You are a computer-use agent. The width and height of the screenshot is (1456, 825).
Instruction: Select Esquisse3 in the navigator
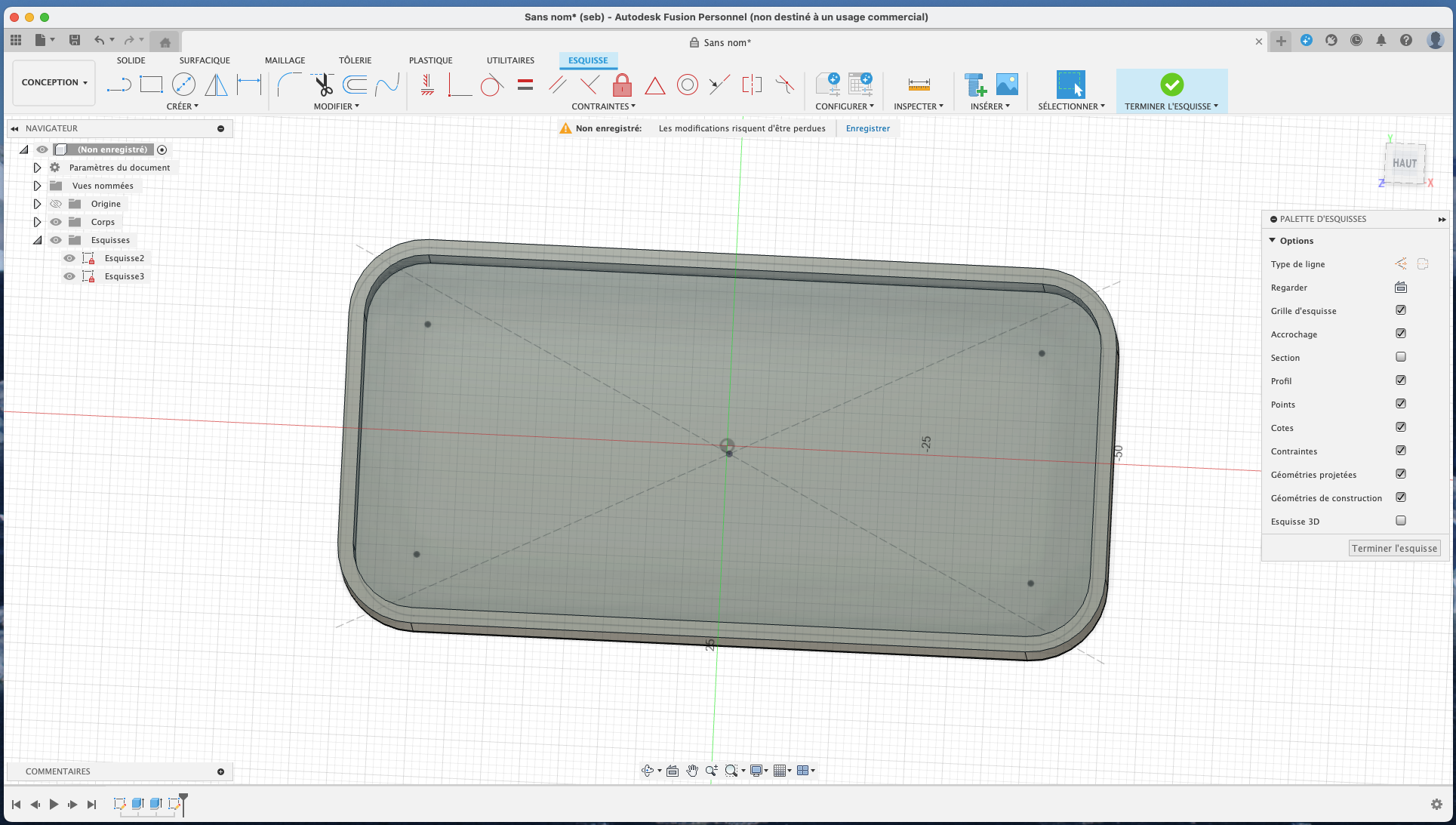point(125,276)
